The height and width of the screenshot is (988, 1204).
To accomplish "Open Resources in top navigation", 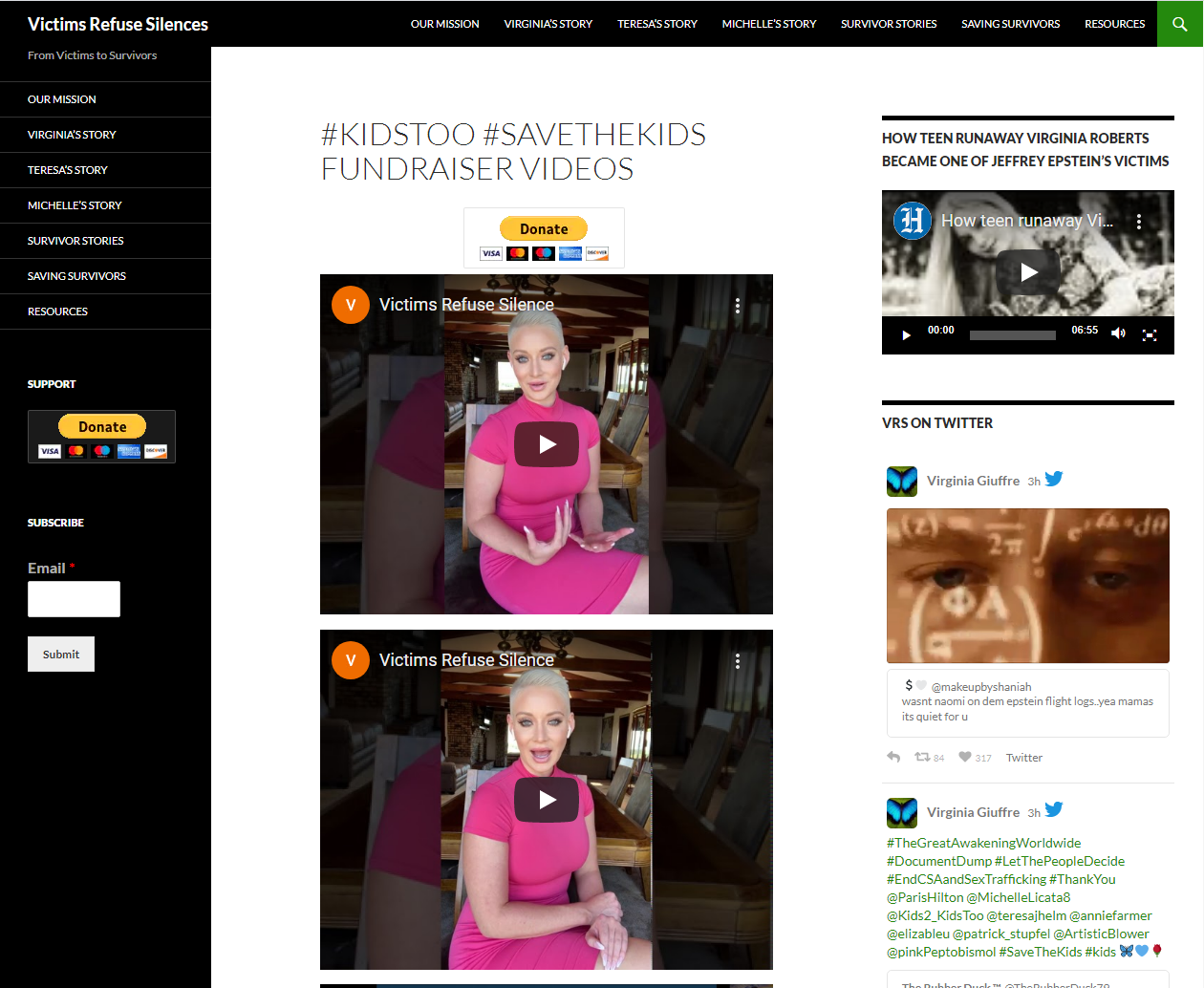I will click(1114, 24).
